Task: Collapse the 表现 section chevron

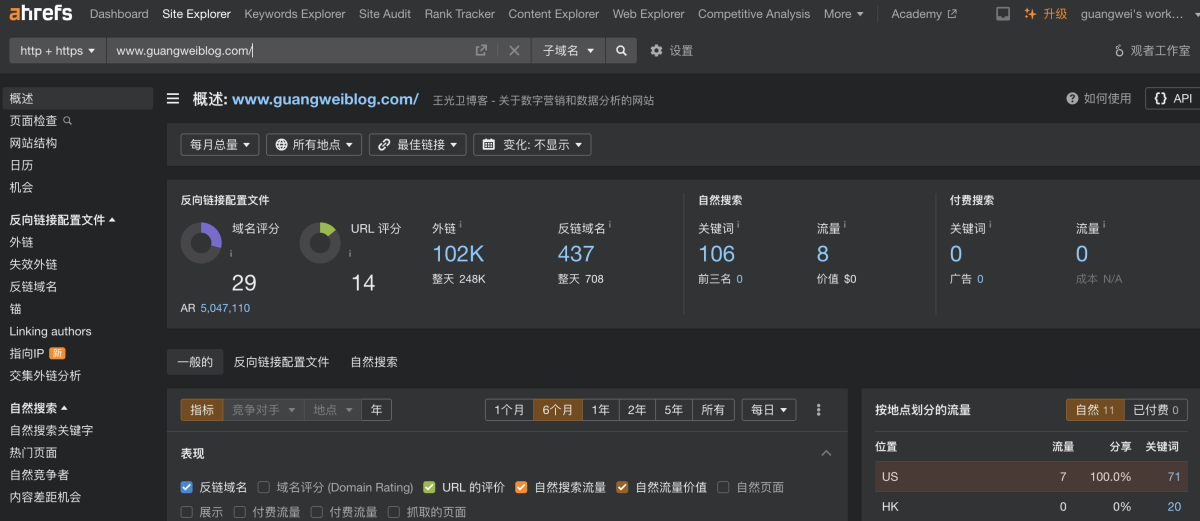Action: 826,453
